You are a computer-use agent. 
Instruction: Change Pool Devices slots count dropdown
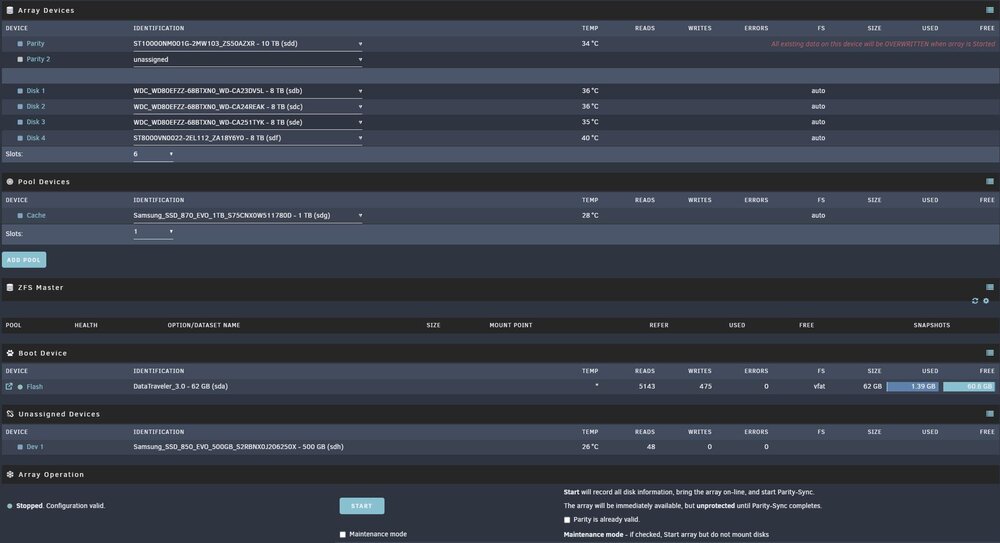coord(153,232)
